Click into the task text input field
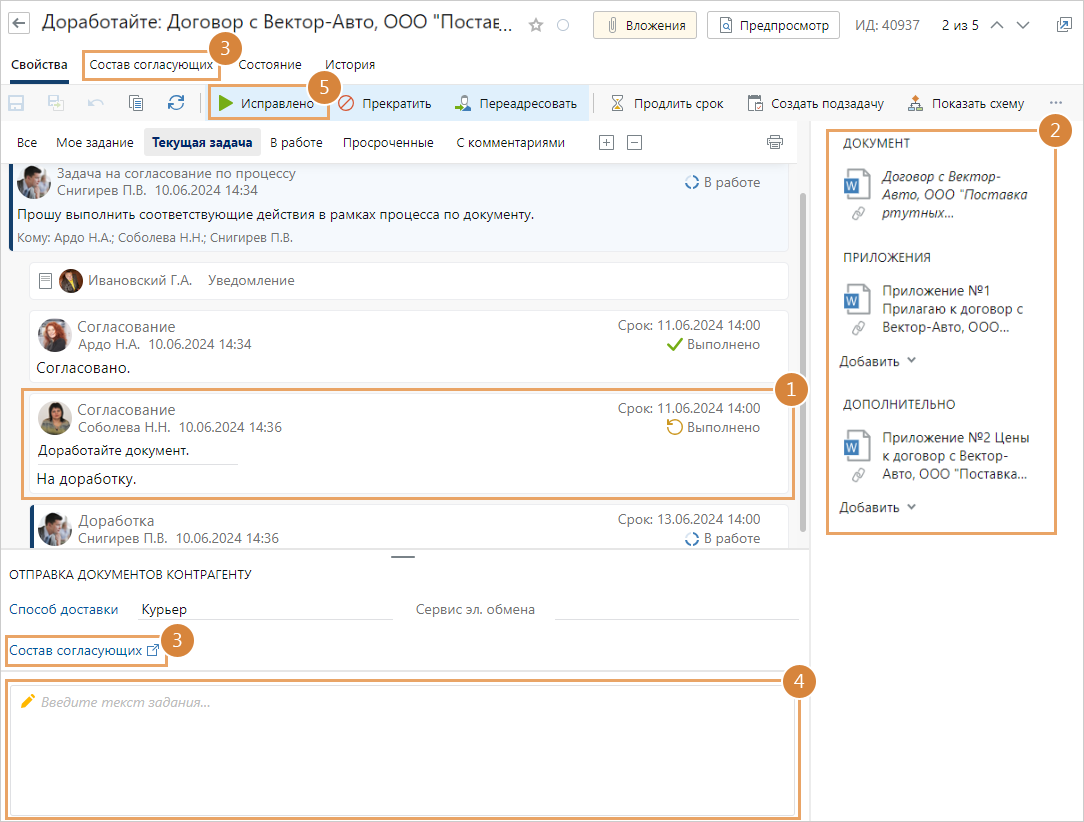Screen dimensions: 1084x822 click(x=400, y=750)
